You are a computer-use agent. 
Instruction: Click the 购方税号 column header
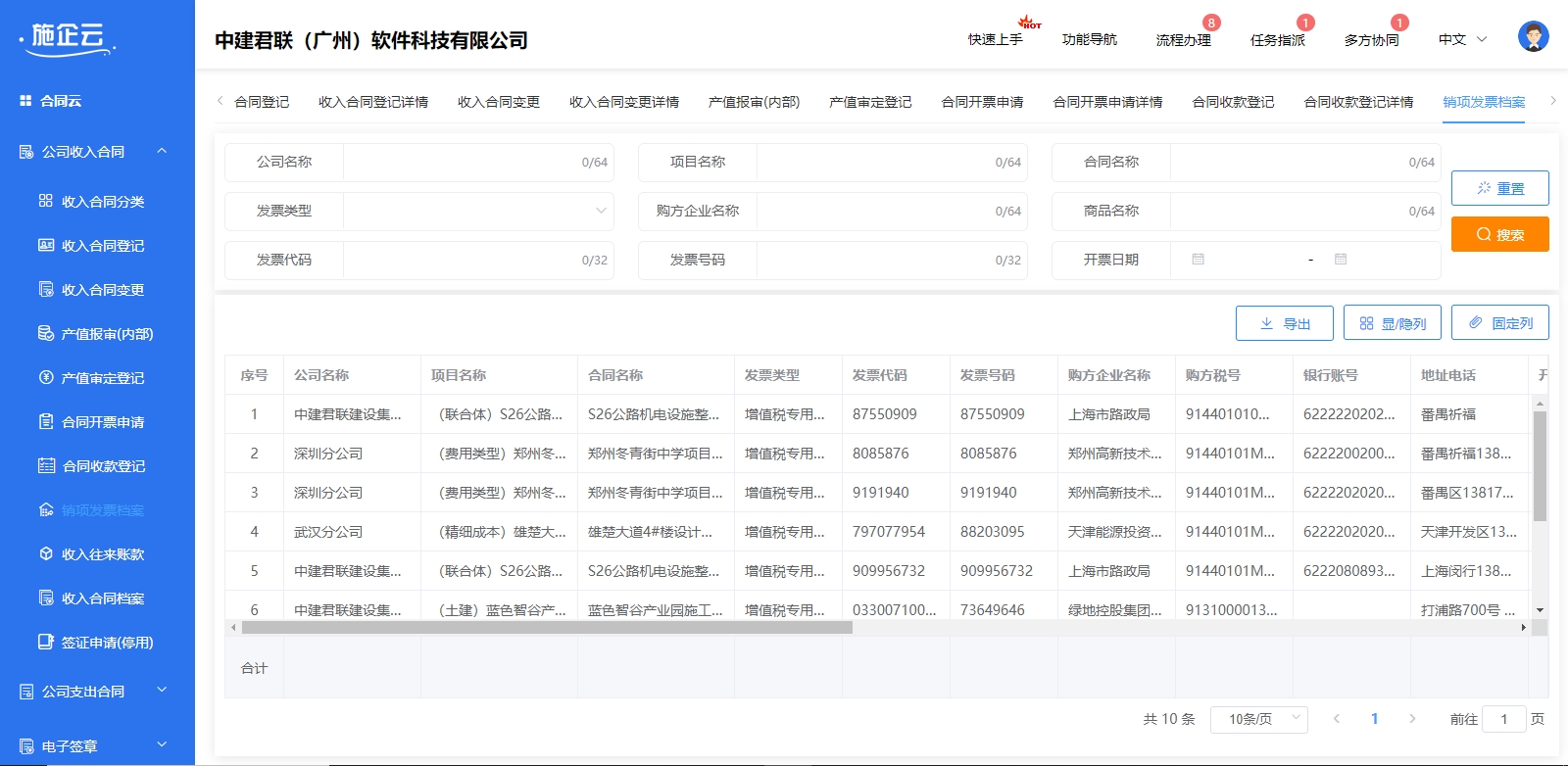coord(1212,375)
